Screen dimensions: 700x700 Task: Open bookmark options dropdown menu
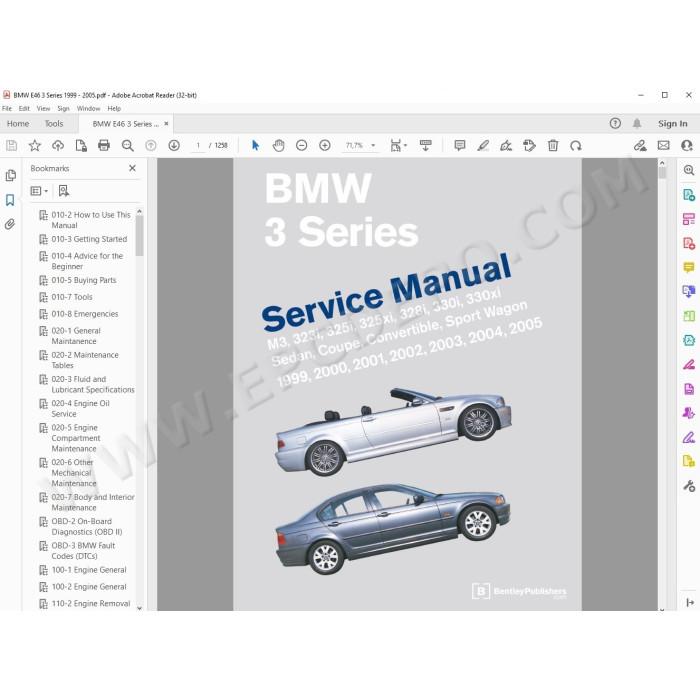(x=39, y=191)
